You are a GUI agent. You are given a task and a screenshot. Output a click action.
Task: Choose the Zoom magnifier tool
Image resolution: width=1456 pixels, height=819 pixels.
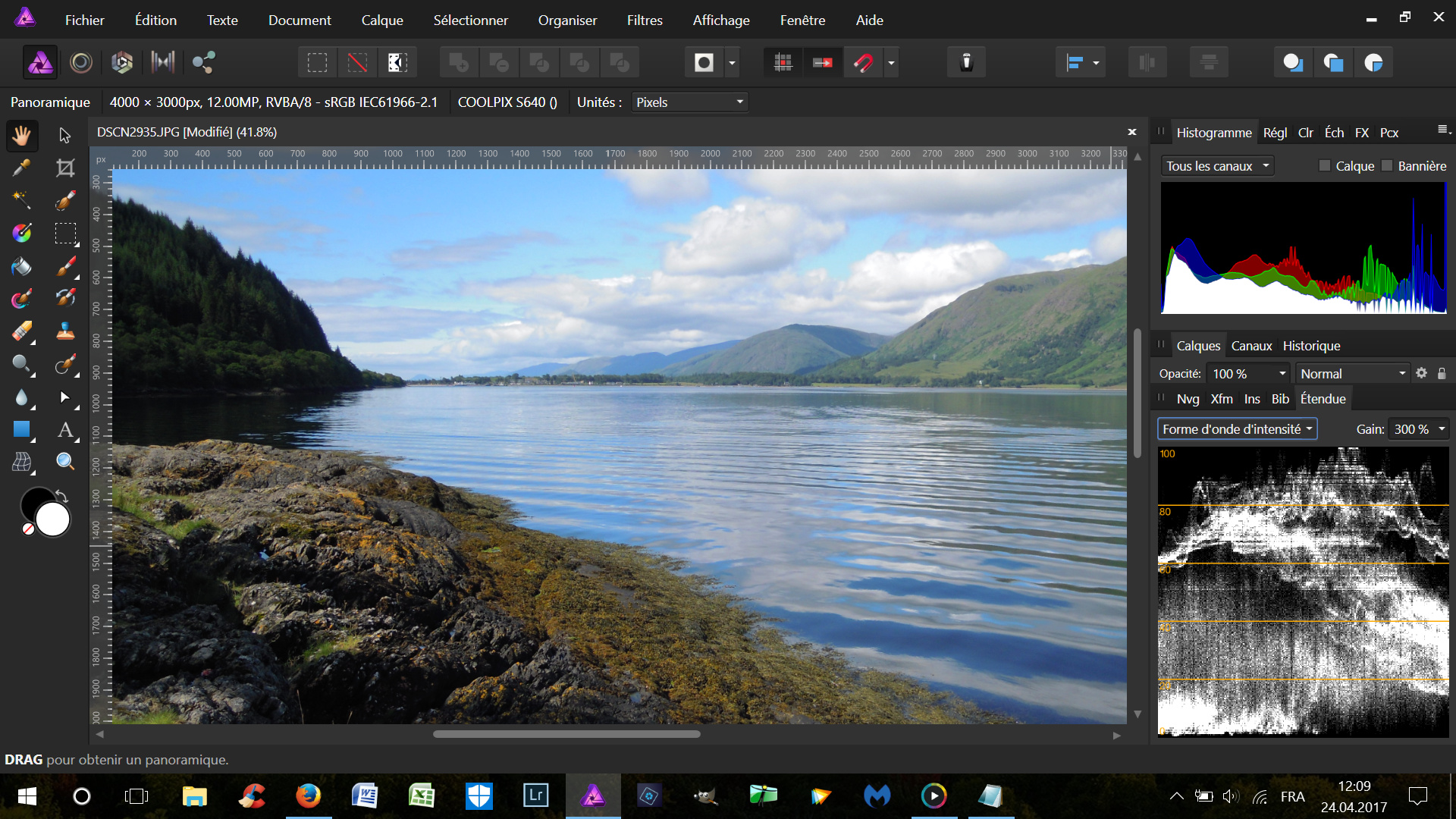click(x=65, y=461)
